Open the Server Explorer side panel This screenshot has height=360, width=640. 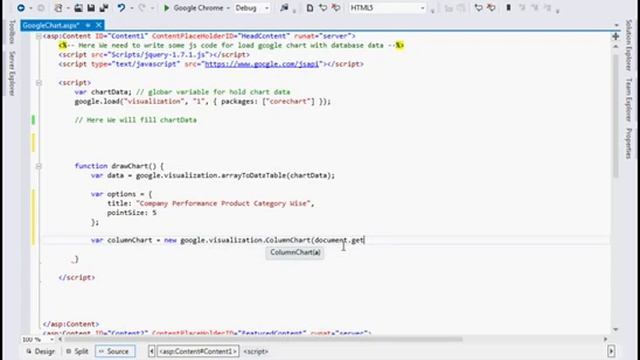point(12,73)
